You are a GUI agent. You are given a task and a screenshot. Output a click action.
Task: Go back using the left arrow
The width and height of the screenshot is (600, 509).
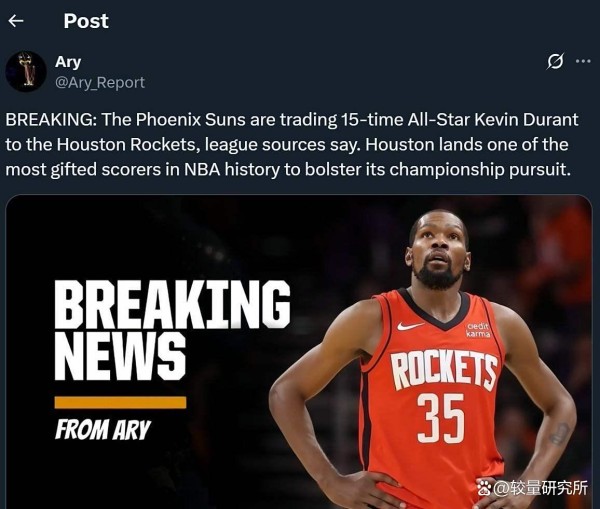point(16,21)
